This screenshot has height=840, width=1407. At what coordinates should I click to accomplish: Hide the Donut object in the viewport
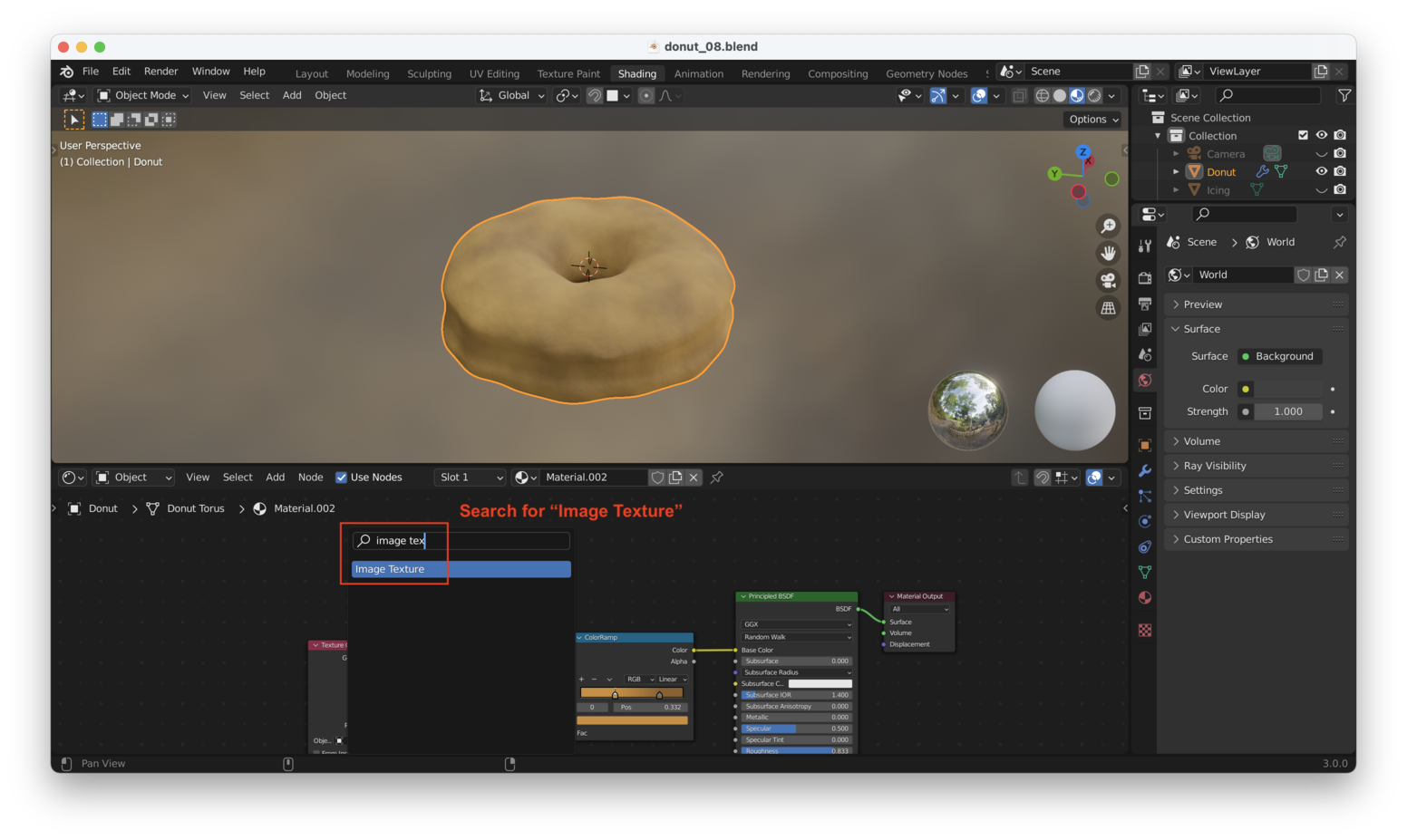tap(1323, 171)
